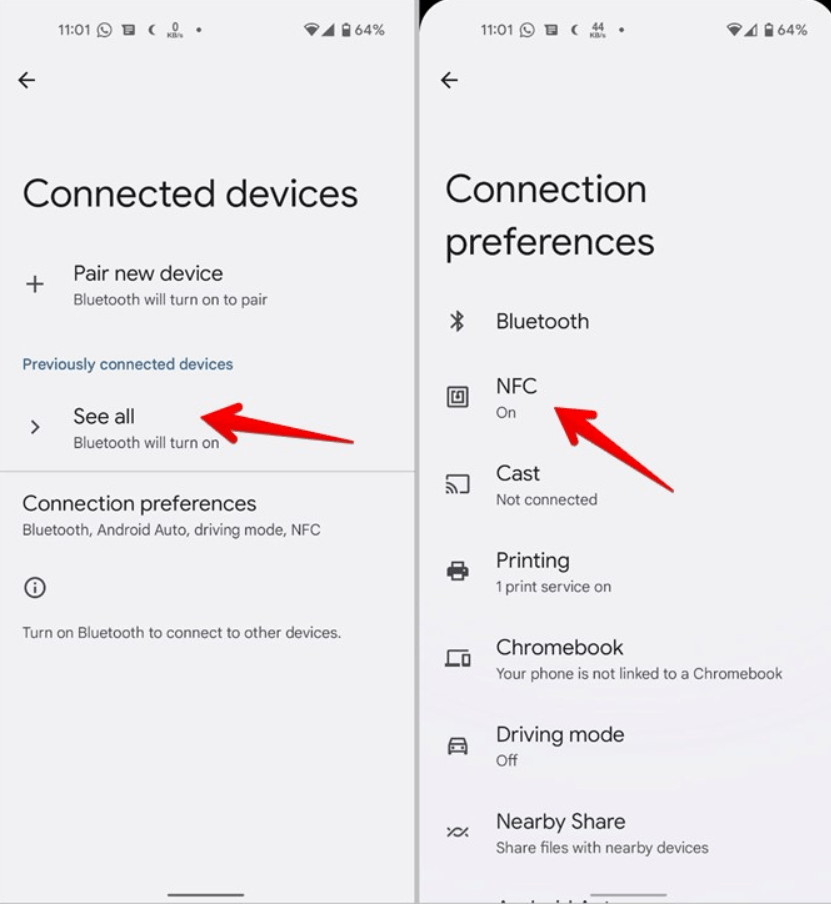Image resolution: width=831 pixels, height=904 pixels.
Task: Click the Nearby Share icon
Action: click(x=458, y=832)
